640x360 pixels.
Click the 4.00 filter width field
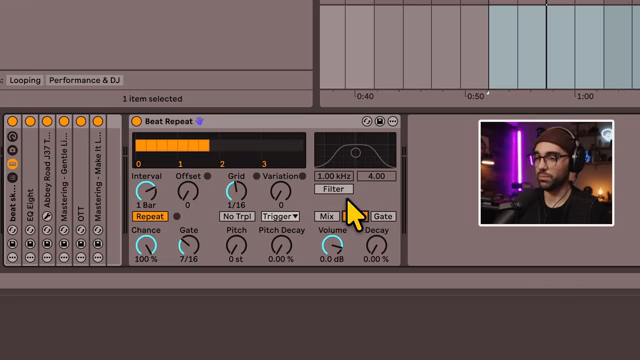(x=376, y=176)
